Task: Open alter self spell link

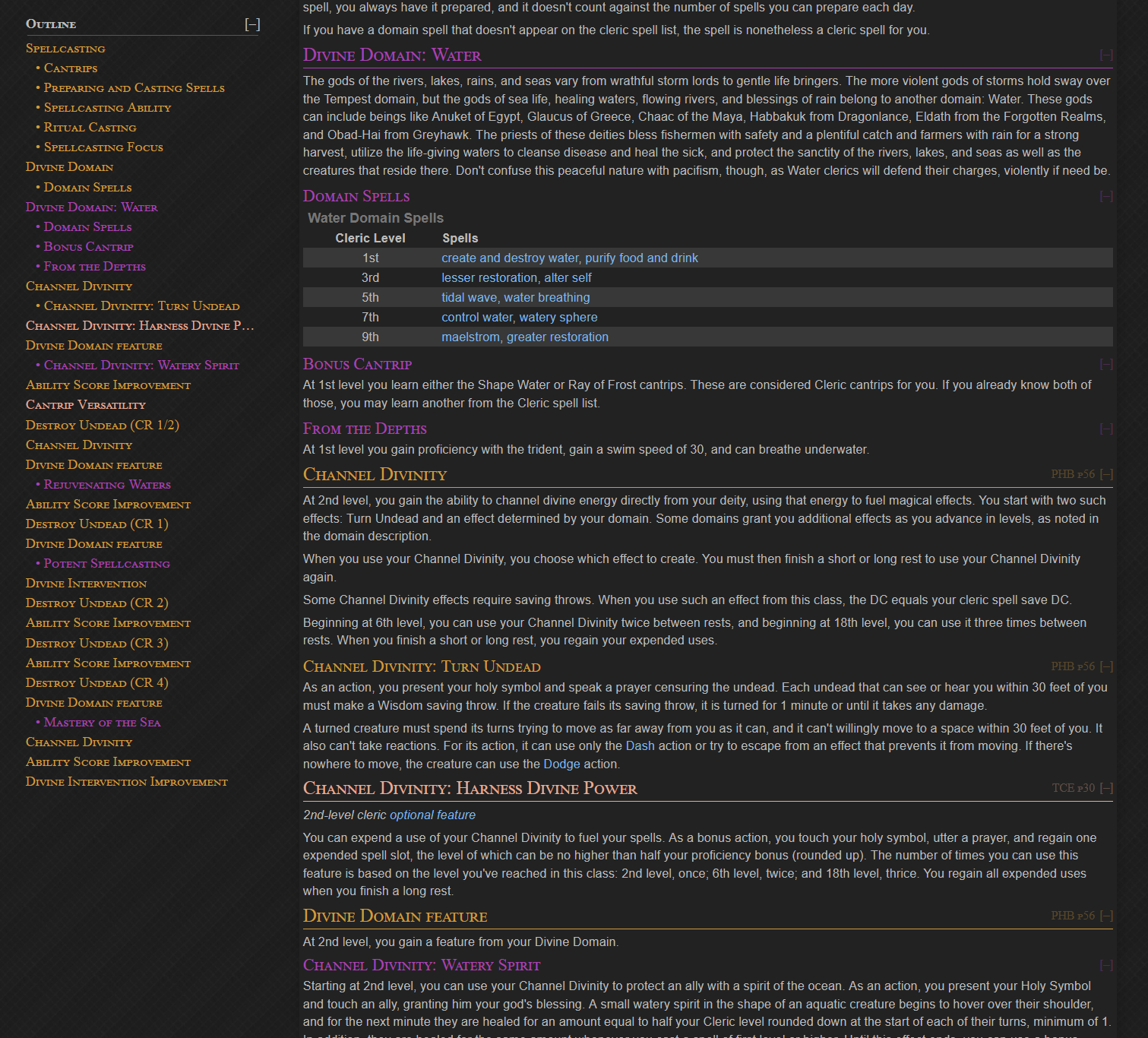Action: [x=568, y=277]
